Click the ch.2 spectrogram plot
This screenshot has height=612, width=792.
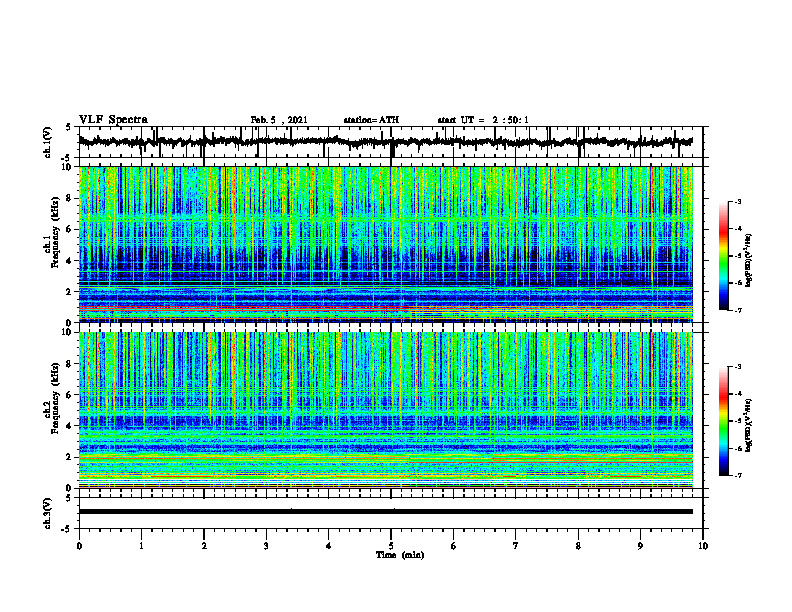386,410
